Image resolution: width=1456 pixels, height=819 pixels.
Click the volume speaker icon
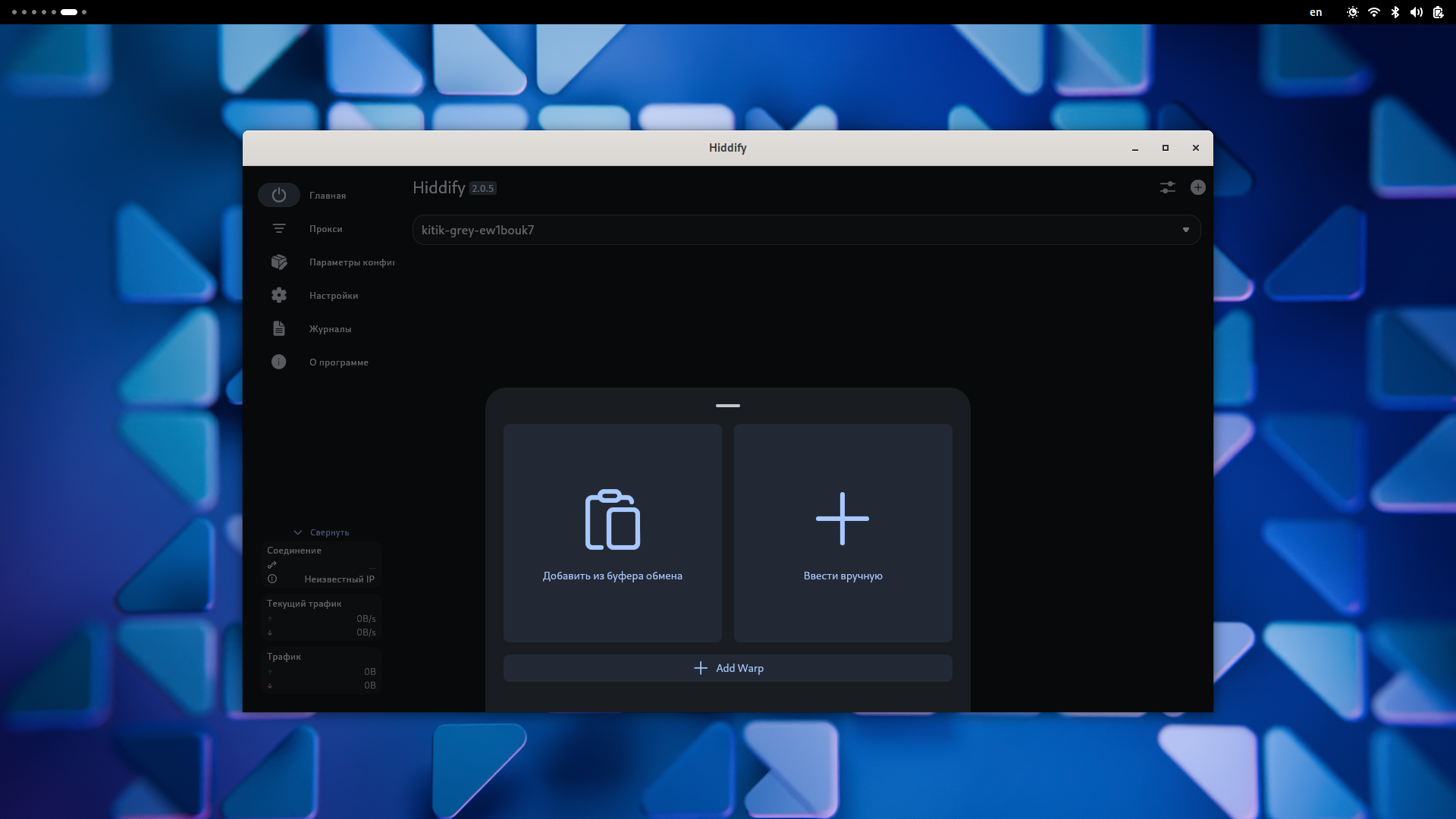tap(1417, 12)
